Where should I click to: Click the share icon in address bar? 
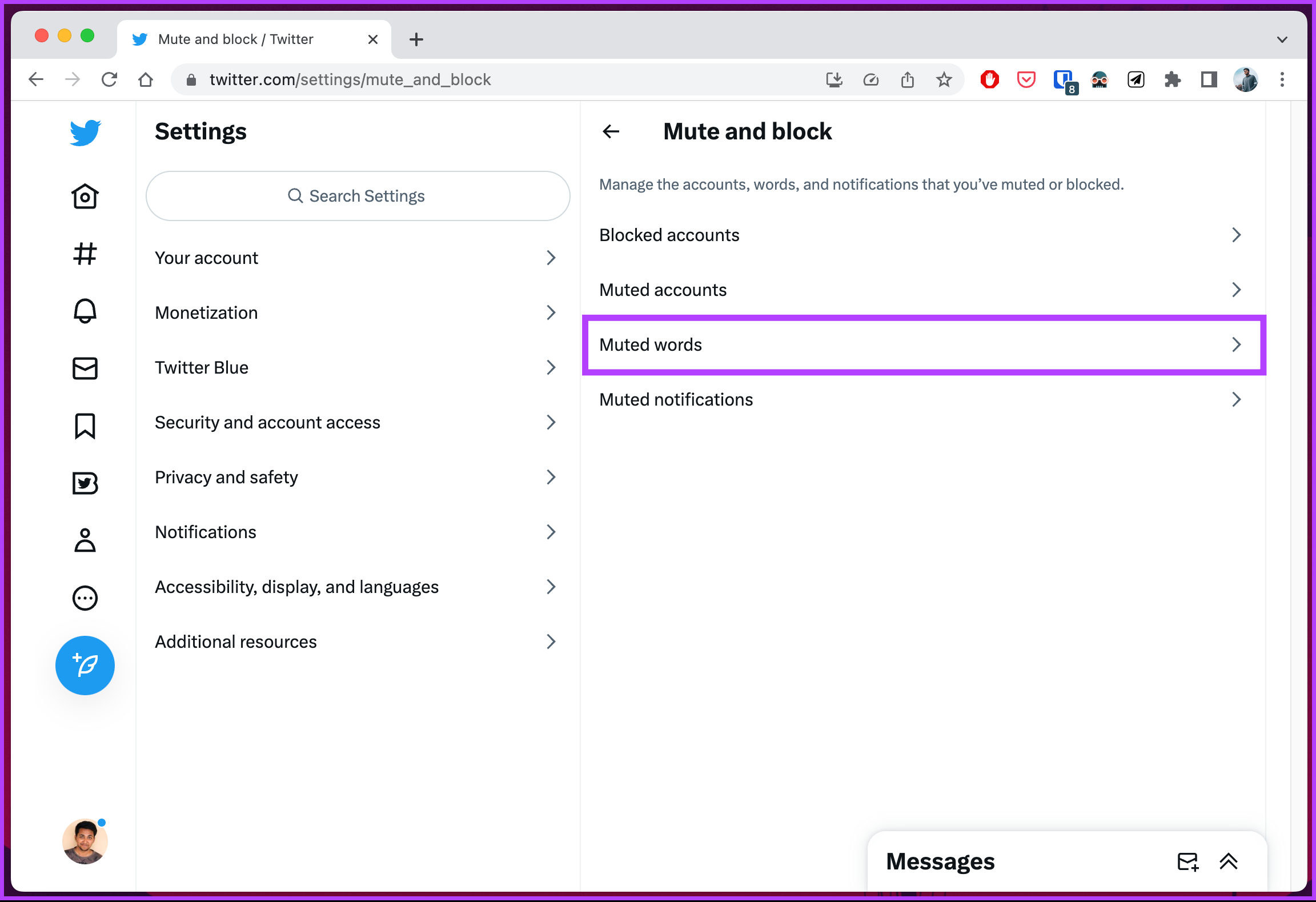[908, 79]
